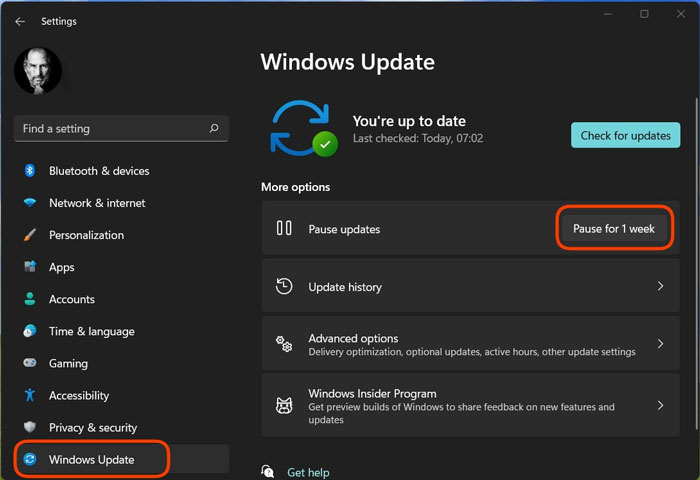This screenshot has height=480, width=700.
Task: Expand Windows Insider Program with its chevron
Action: (660, 405)
